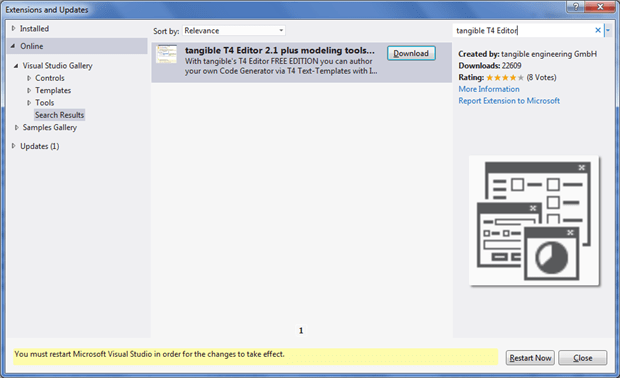Select Updates (1) category
This screenshot has width=620, height=378.
point(40,146)
